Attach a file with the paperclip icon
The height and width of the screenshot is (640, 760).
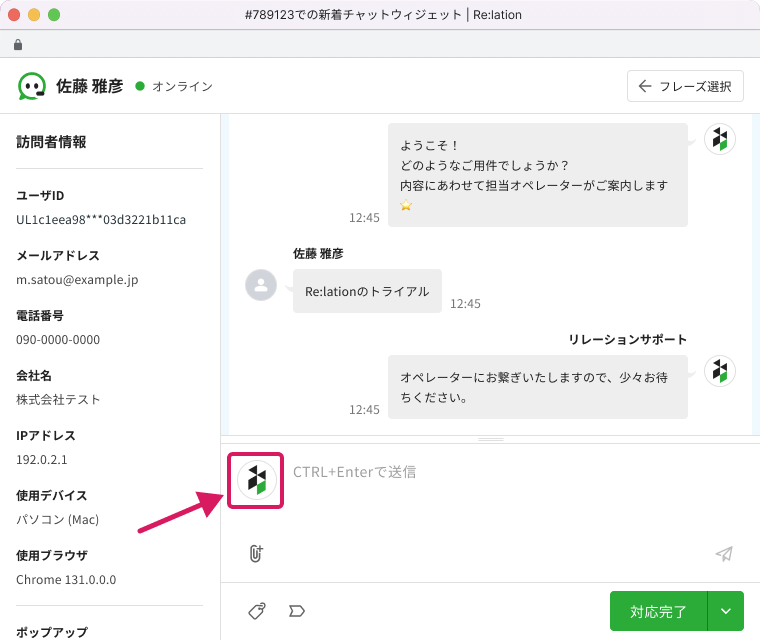255,553
